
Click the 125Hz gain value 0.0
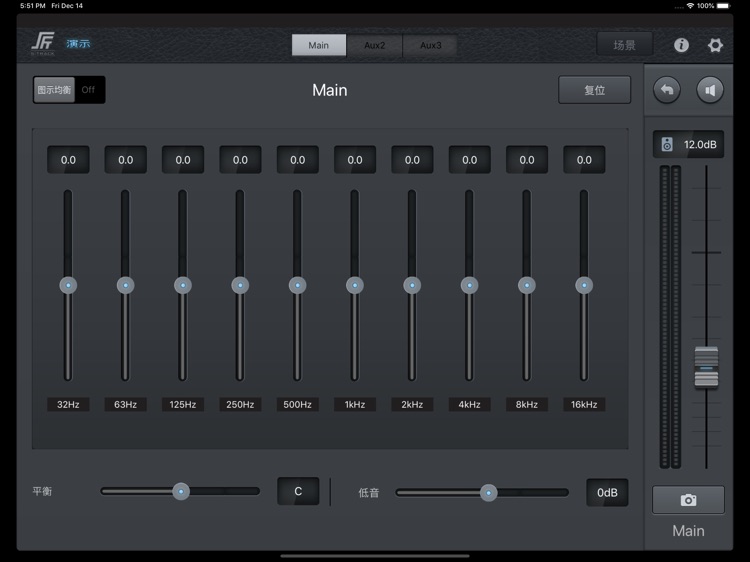183,160
